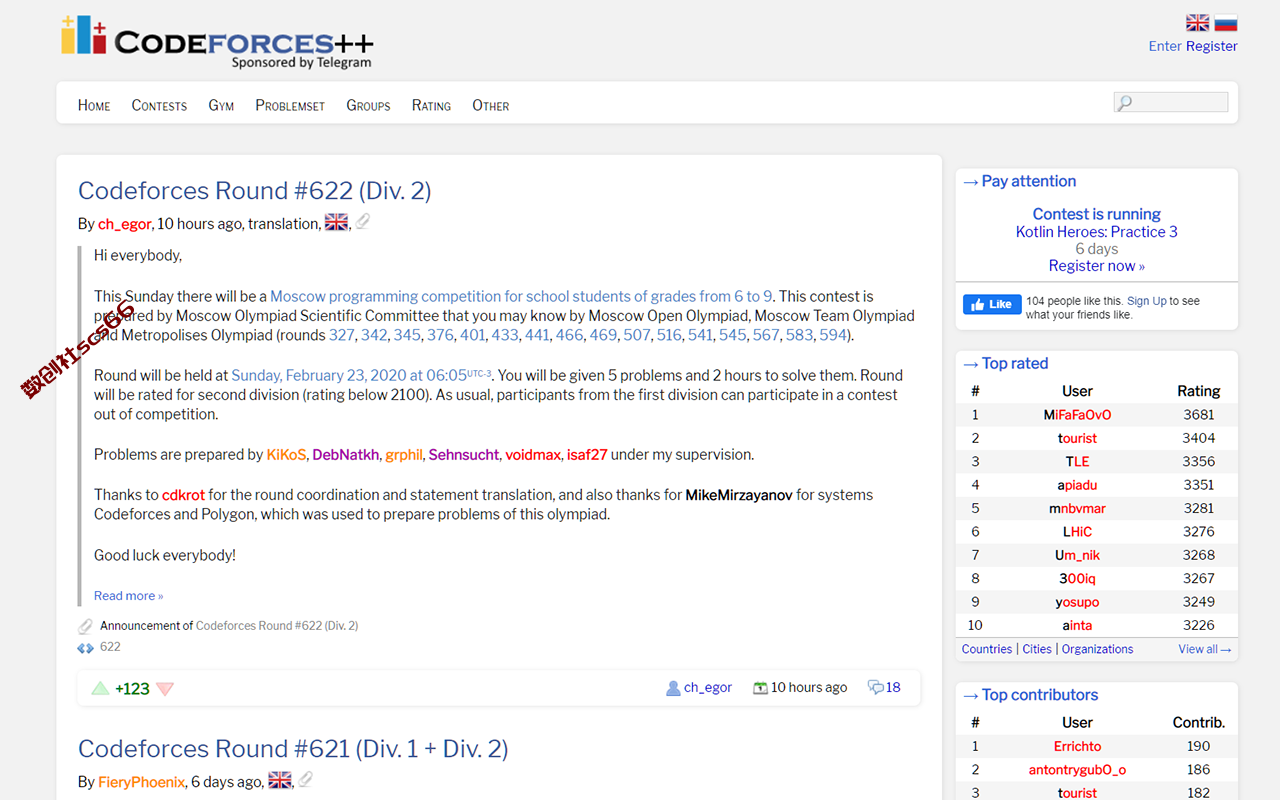Click Register now » link

click(1097, 266)
